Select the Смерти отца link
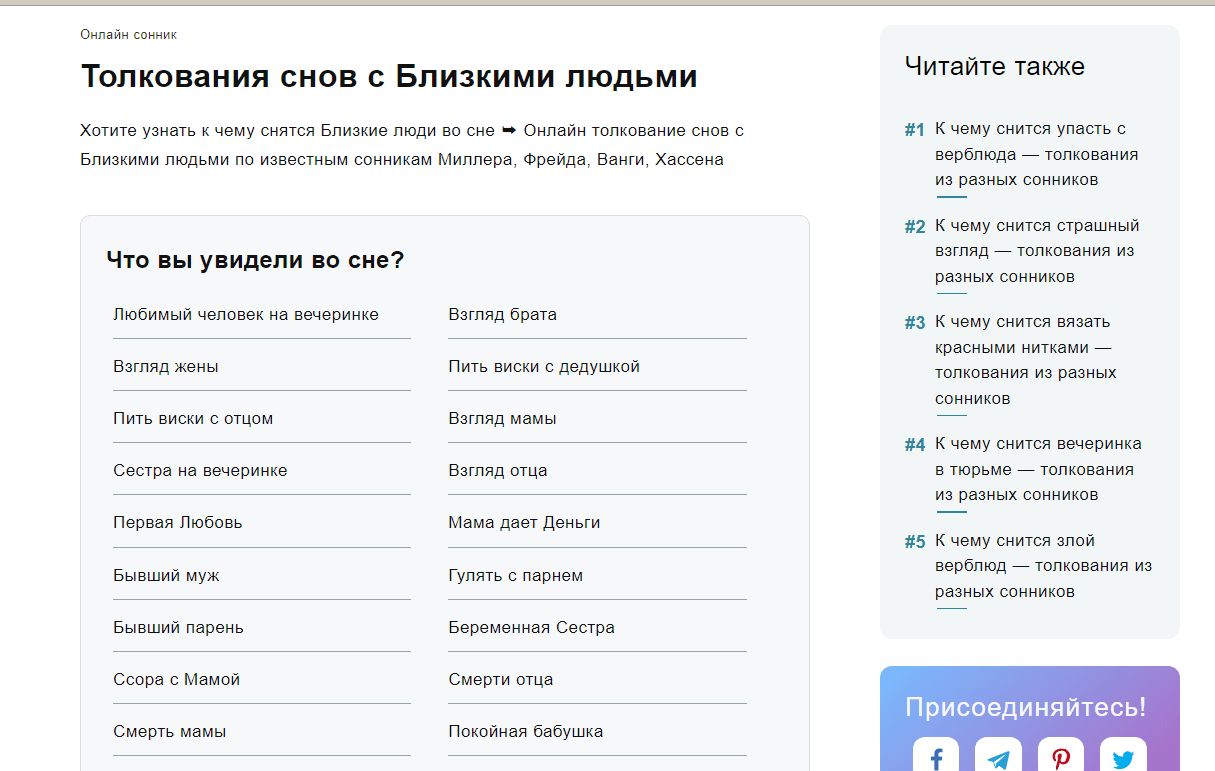Viewport: 1215px width, 771px height. pos(501,679)
